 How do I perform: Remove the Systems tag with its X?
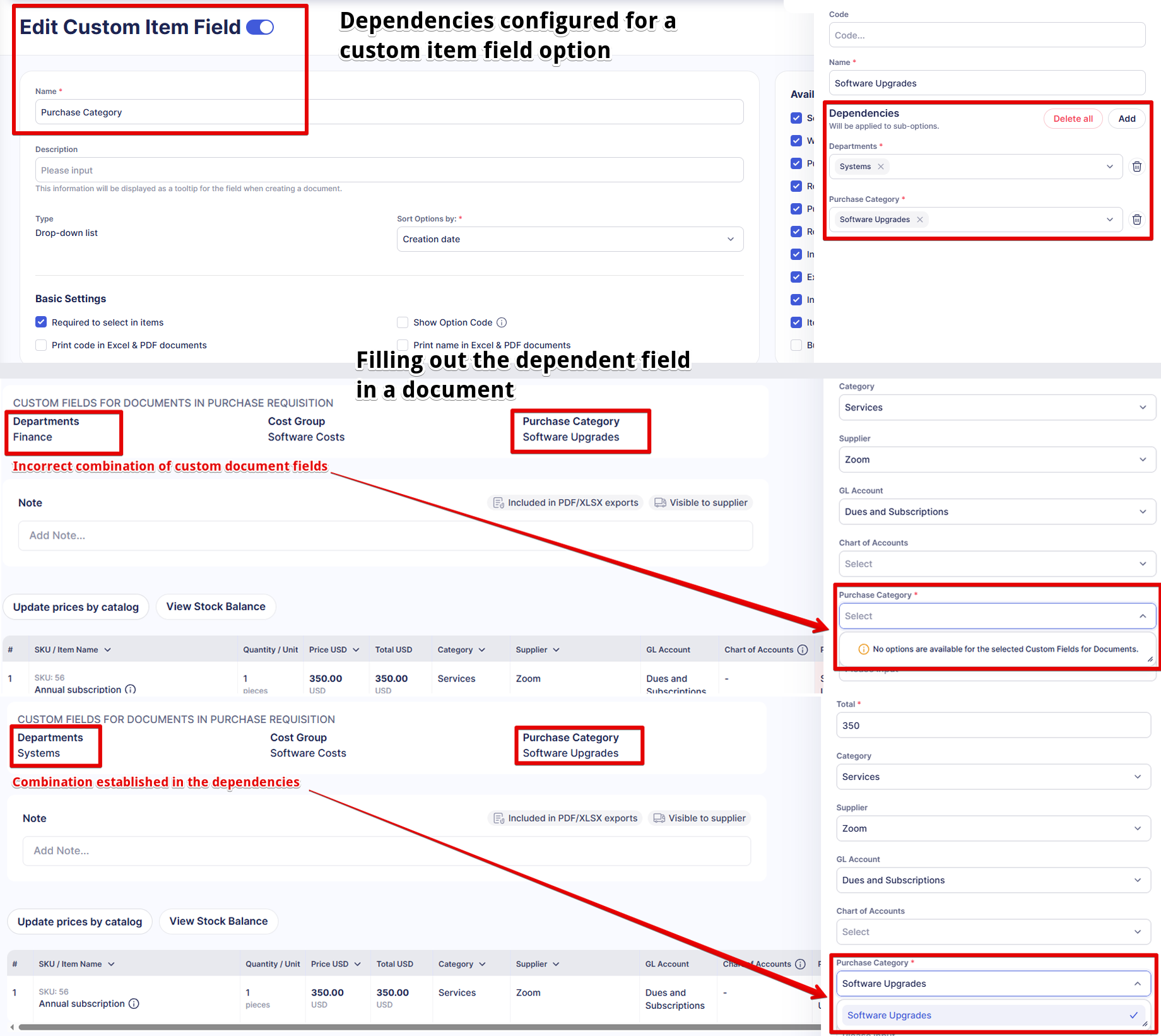[x=881, y=167]
